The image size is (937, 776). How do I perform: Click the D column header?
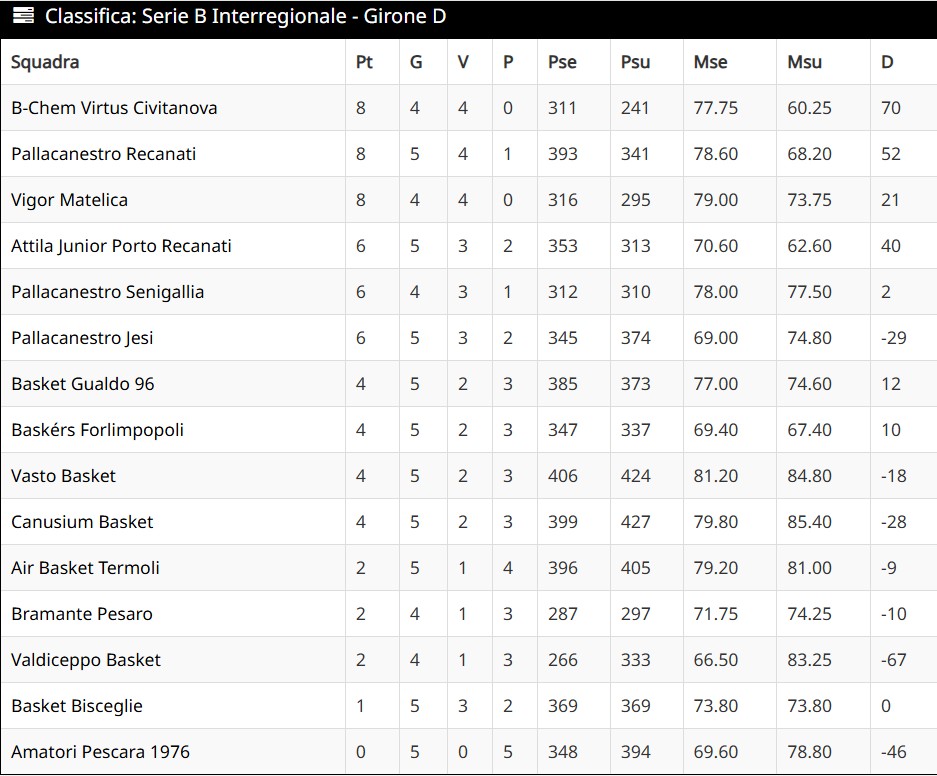[887, 62]
